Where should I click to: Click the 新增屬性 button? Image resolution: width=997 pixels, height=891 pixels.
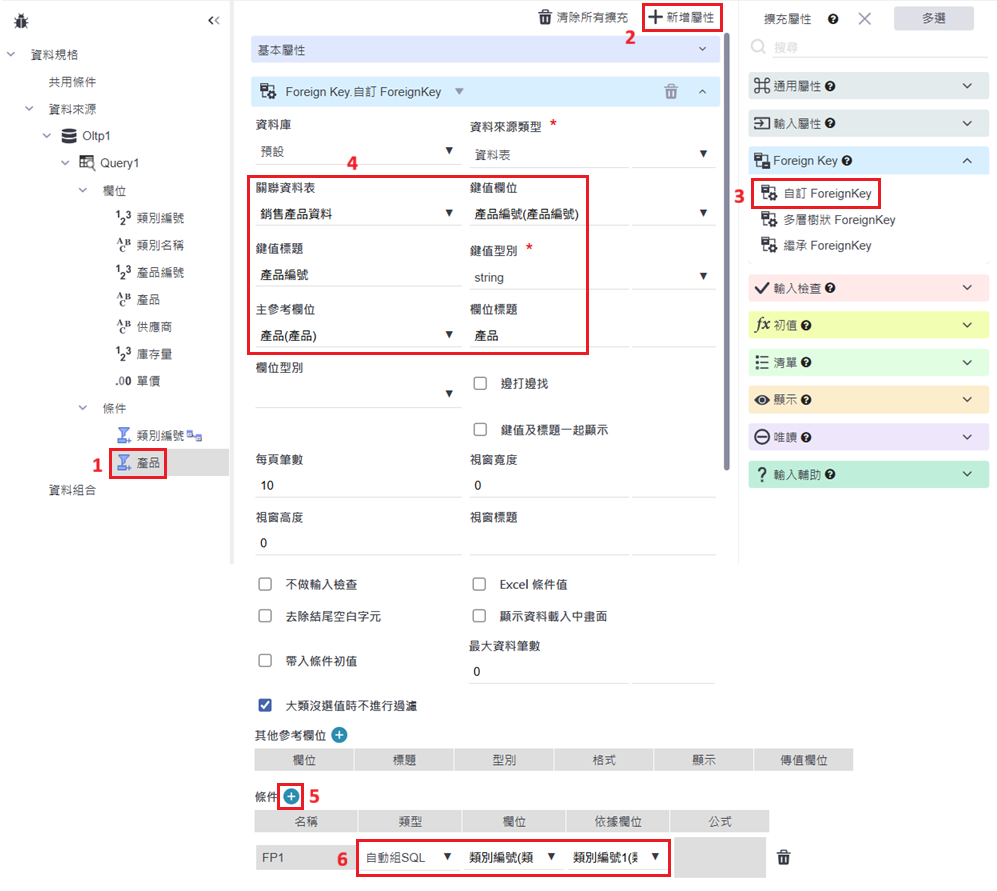coord(682,17)
